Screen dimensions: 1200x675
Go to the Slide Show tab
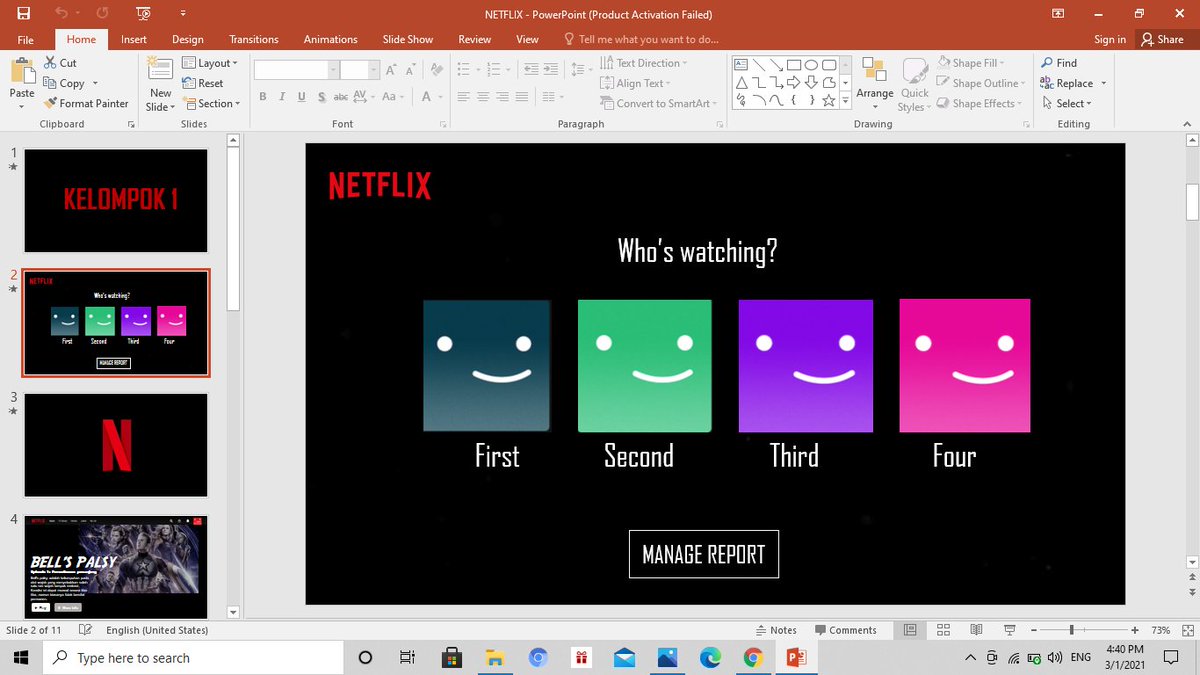(408, 39)
